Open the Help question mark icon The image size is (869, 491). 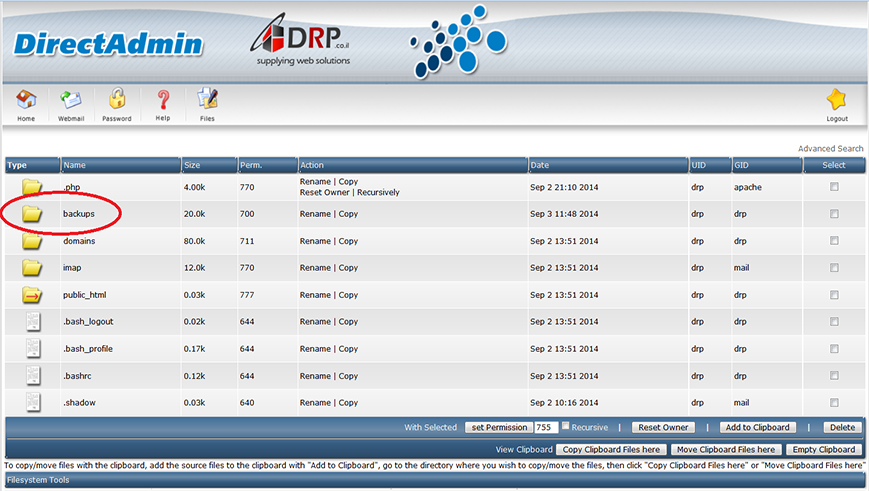pyautogui.click(x=163, y=100)
